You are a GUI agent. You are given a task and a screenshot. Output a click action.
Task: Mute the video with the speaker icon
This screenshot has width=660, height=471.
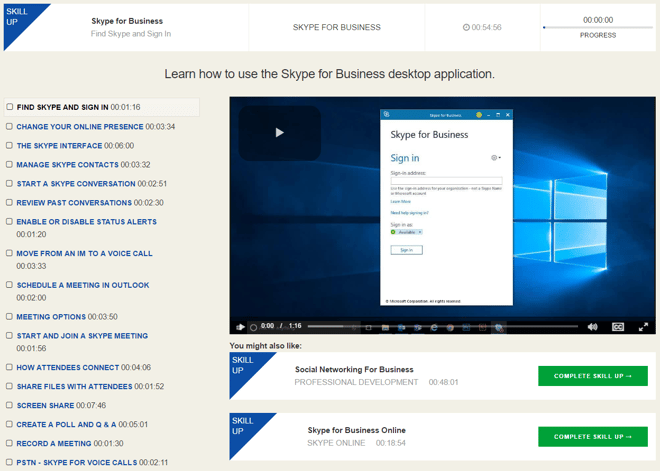(593, 327)
